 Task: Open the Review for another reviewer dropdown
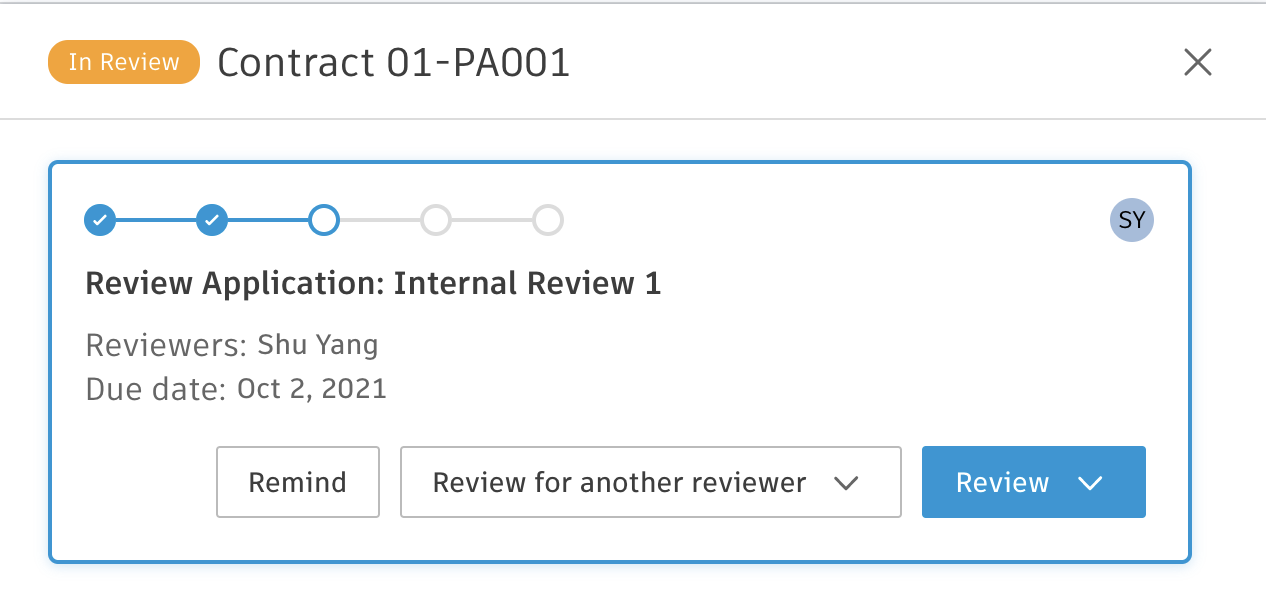[619, 482]
